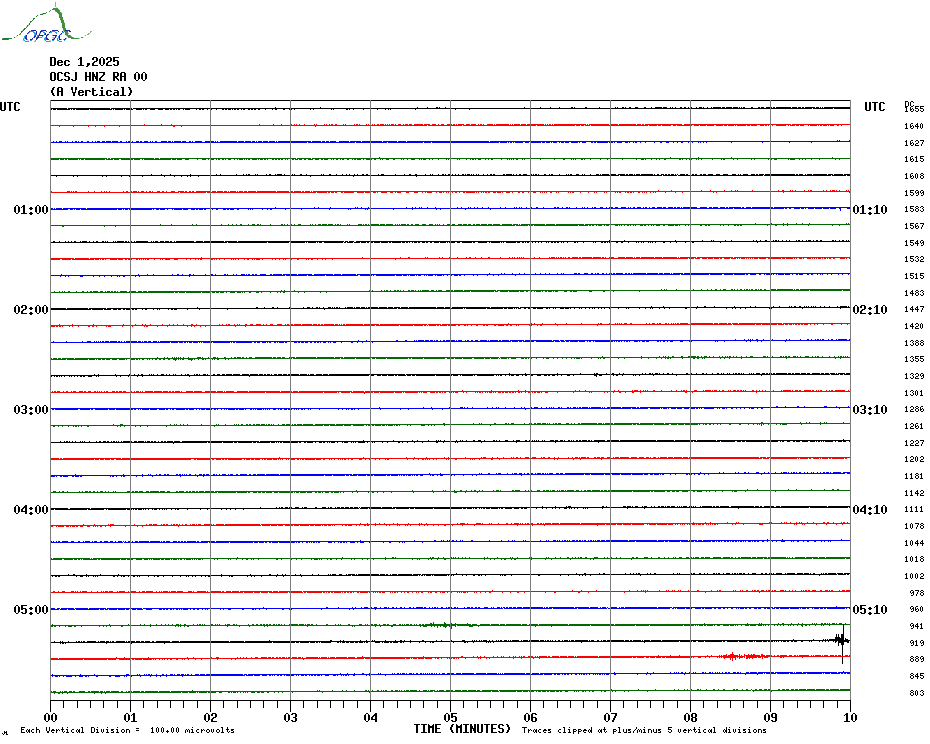Click the '02:00' time label on left
The width and height of the screenshot is (930, 744).
pyautogui.click(x=31, y=310)
